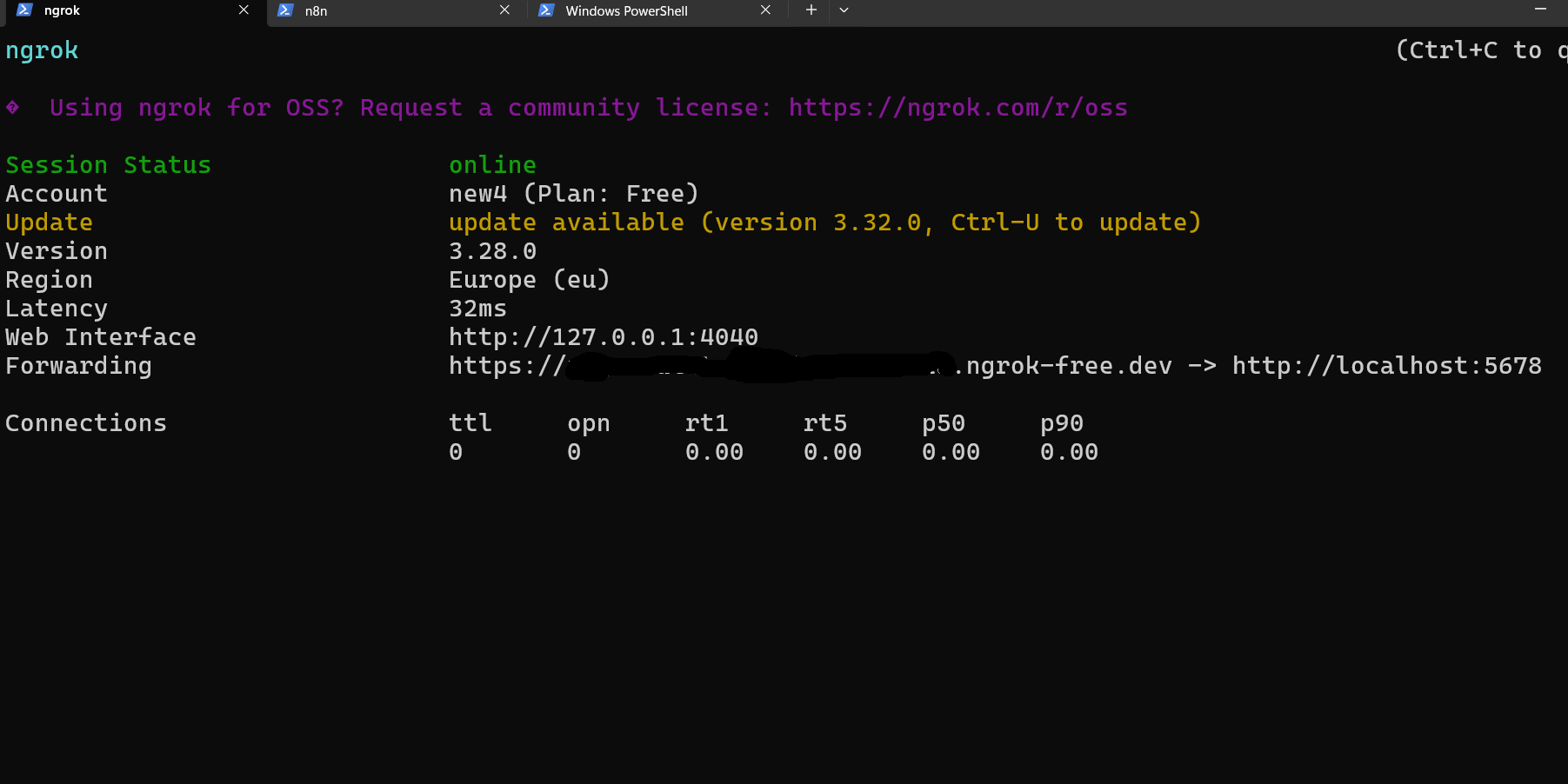Click the 'rt1' column header
This screenshot has height=784, width=1568.
(707, 423)
